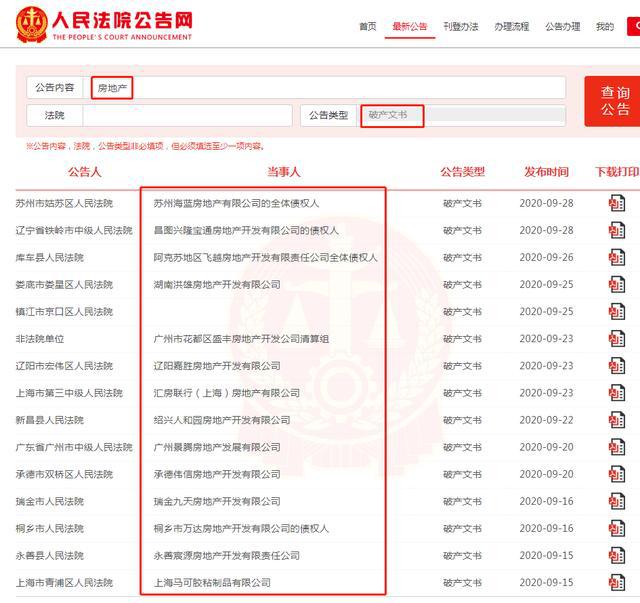
Task: Click 新昌县人民法院 in announcer column
Action: click(x=49, y=420)
